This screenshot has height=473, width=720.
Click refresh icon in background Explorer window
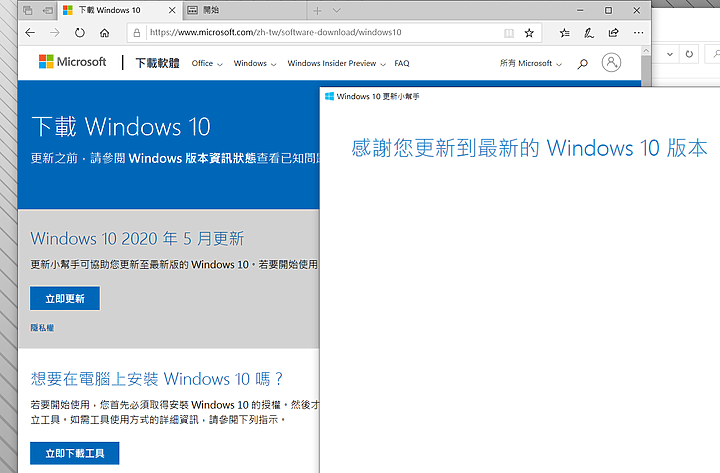pyautogui.click(x=689, y=54)
